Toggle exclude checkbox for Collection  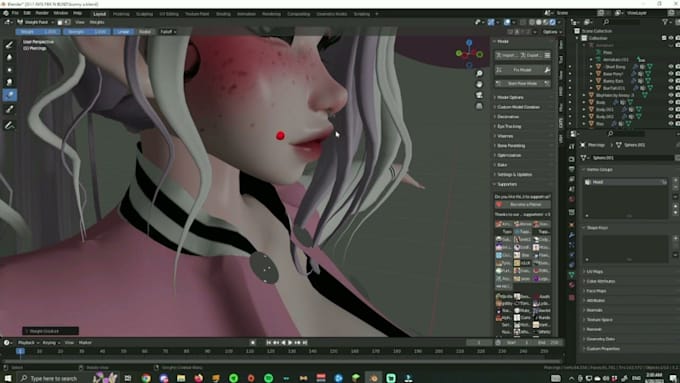click(x=664, y=38)
